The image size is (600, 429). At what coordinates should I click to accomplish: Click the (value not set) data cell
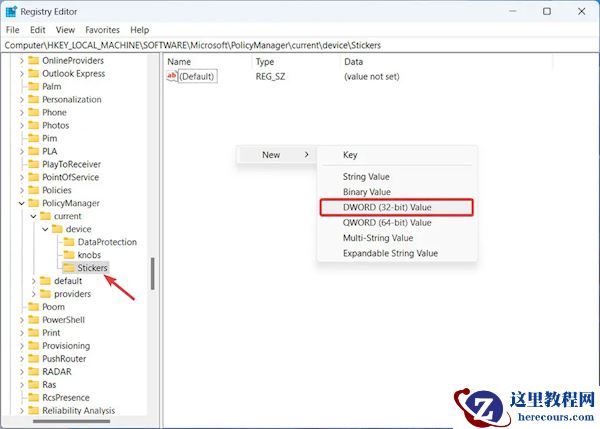click(x=372, y=77)
